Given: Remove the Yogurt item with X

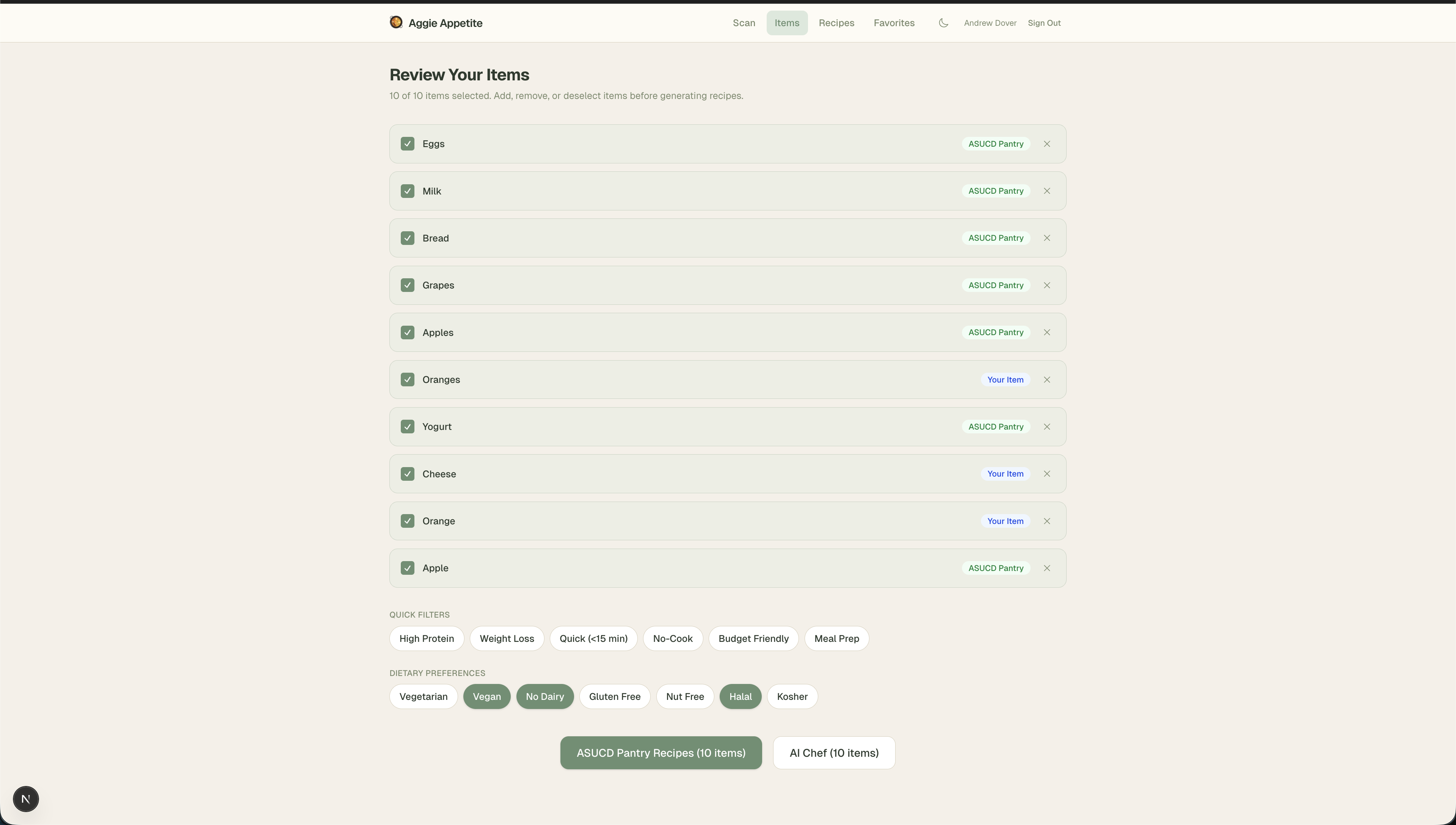Looking at the screenshot, I should 1046,427.
